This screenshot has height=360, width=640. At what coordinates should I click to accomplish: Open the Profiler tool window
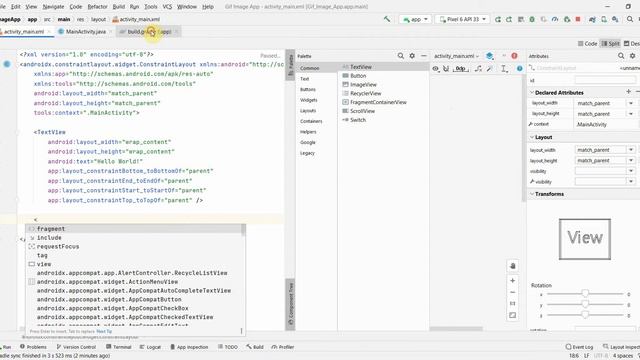pos(283,347)
